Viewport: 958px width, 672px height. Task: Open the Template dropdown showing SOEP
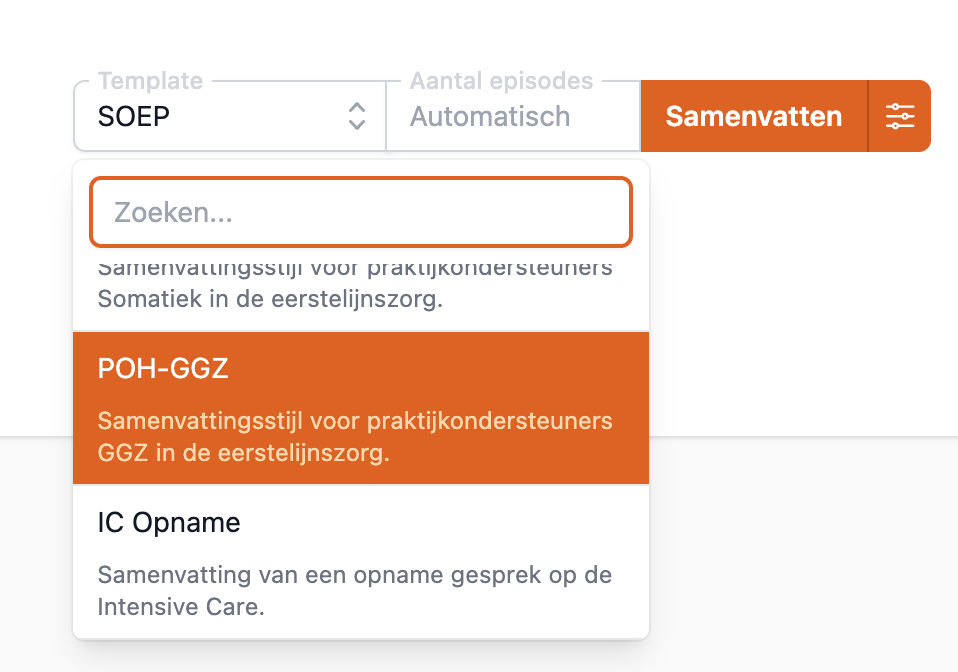229,116
